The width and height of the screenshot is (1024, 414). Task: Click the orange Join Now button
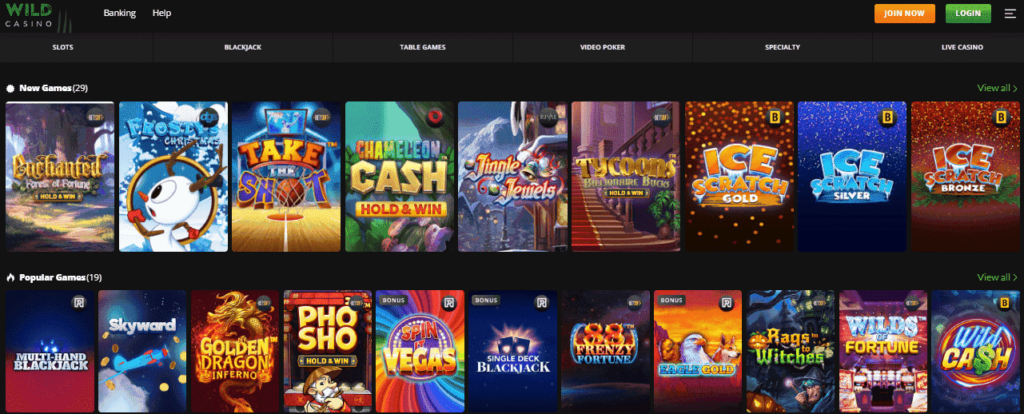pyautogui.click(x=904, y=13)
